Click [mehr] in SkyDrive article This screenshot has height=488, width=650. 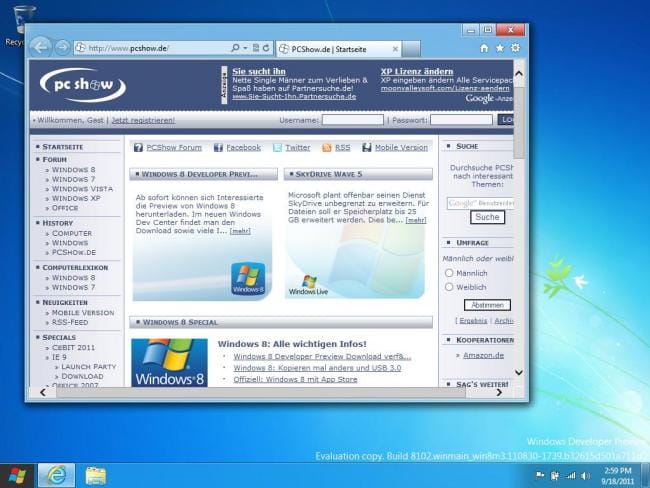tap(416, 220)
